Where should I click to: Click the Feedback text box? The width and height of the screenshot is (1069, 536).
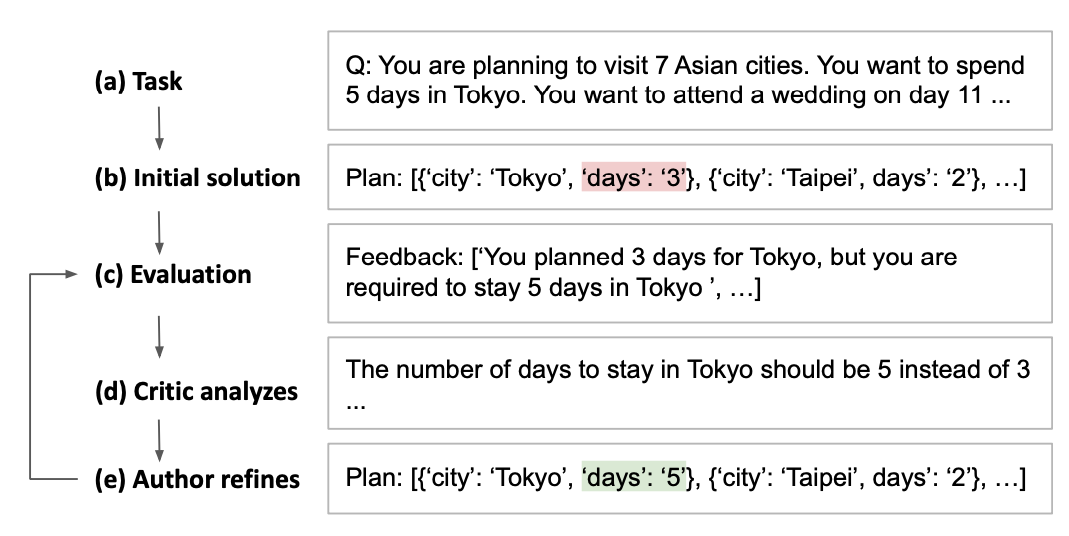[x=689, y=273]
